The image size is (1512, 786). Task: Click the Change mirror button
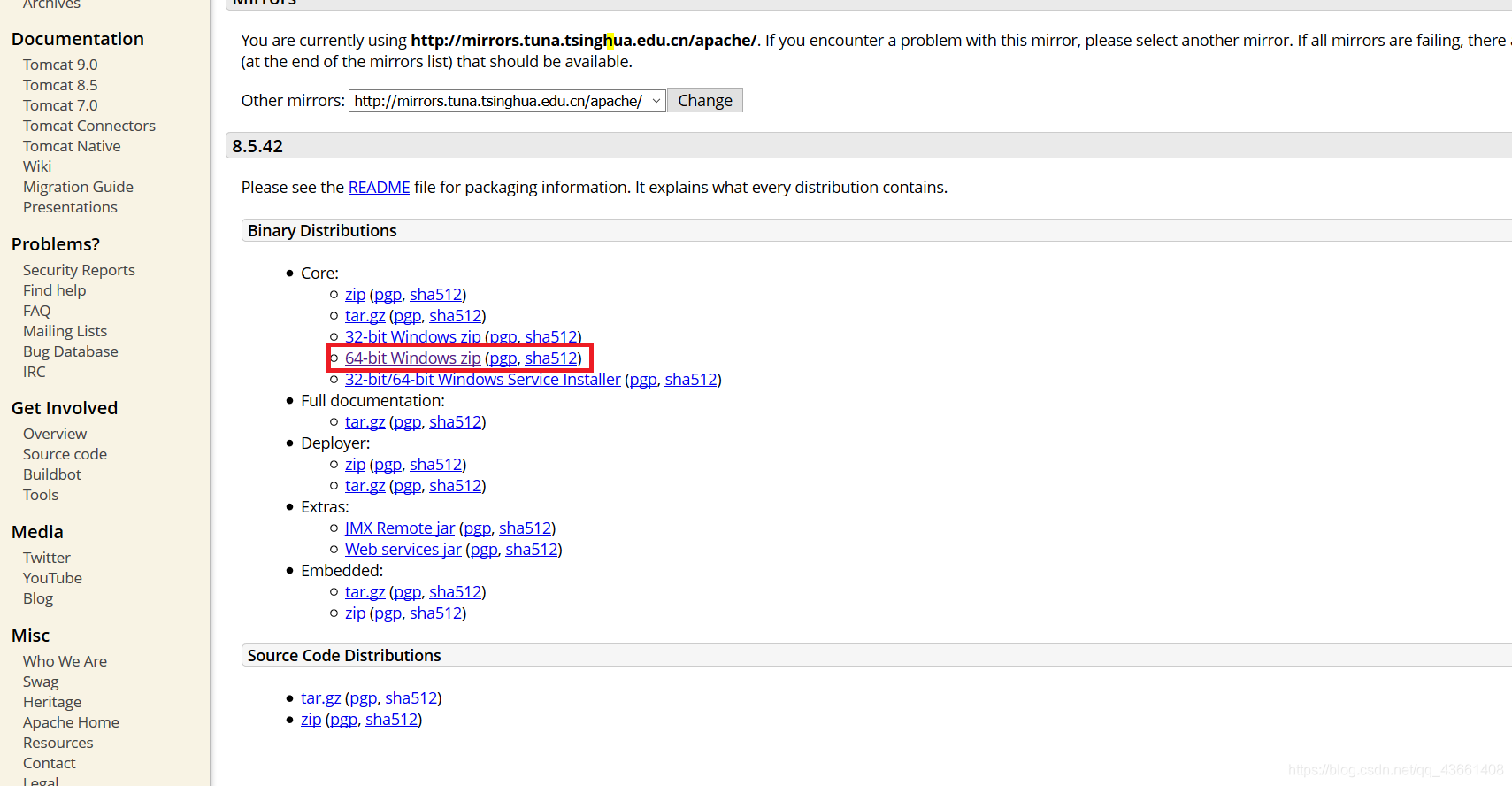[705, 101]
